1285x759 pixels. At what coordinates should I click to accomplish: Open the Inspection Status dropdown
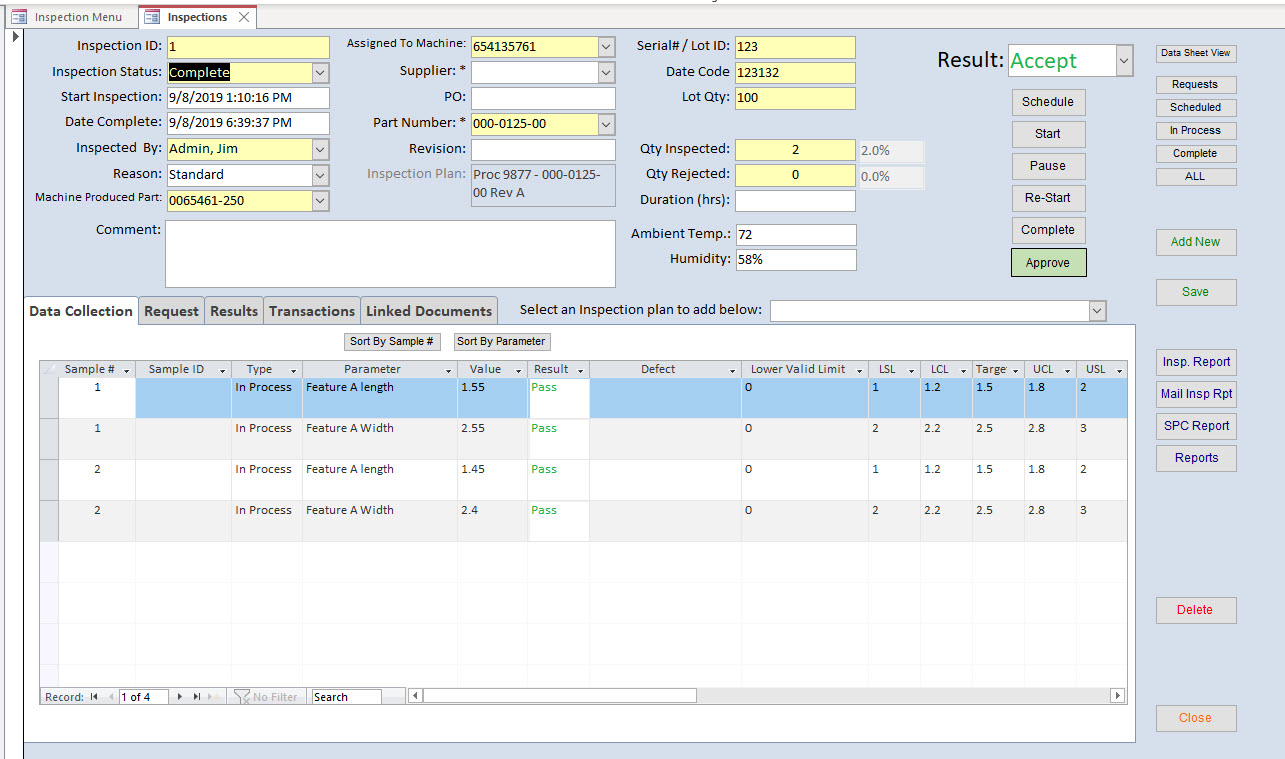click(x=320, y=73)
